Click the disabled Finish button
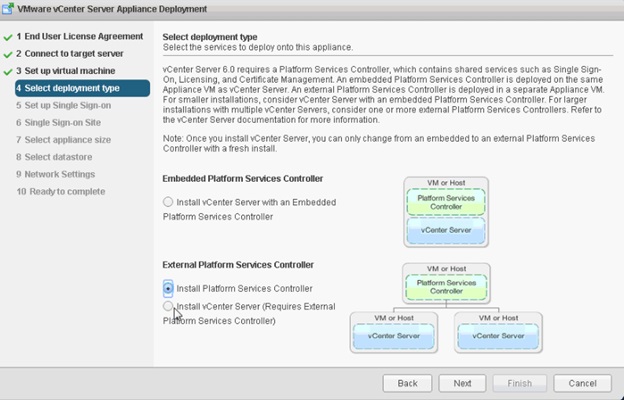 (x=519, y=383)
